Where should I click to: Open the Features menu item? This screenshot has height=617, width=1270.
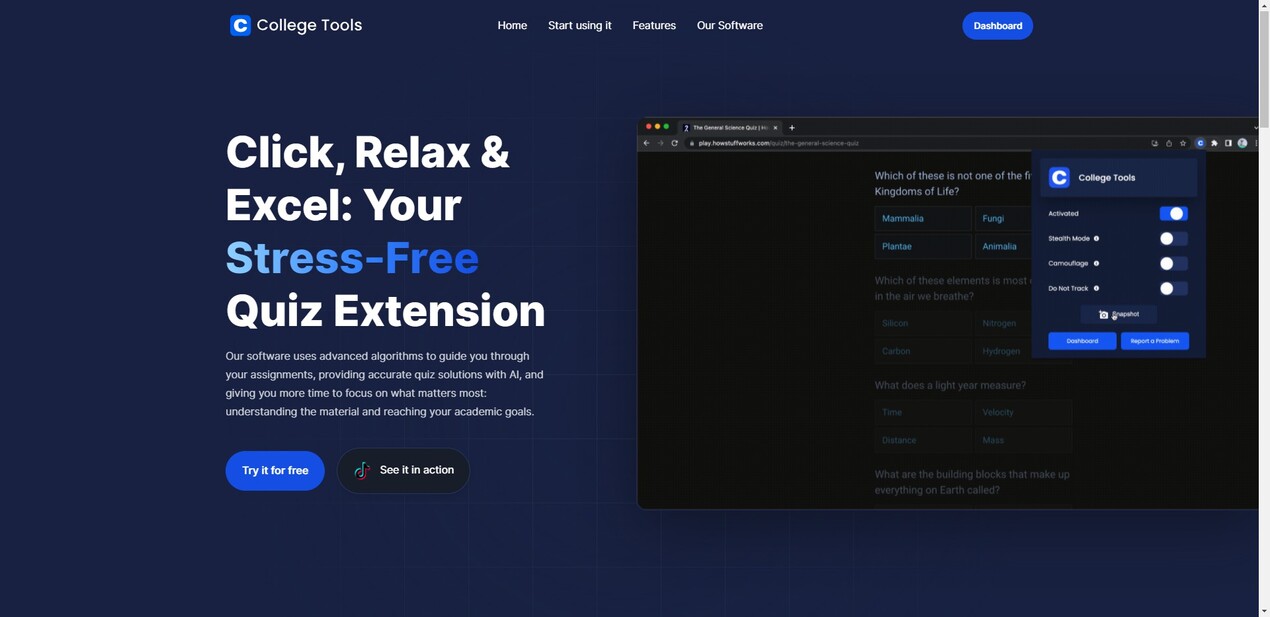click(654, 25)
